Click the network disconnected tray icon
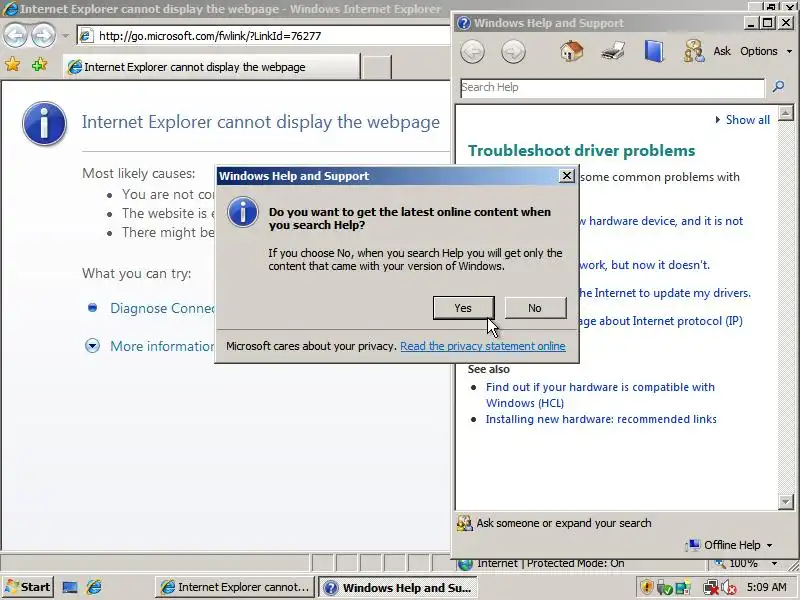This screenshot has height=600, width=800. coord(710,587)
